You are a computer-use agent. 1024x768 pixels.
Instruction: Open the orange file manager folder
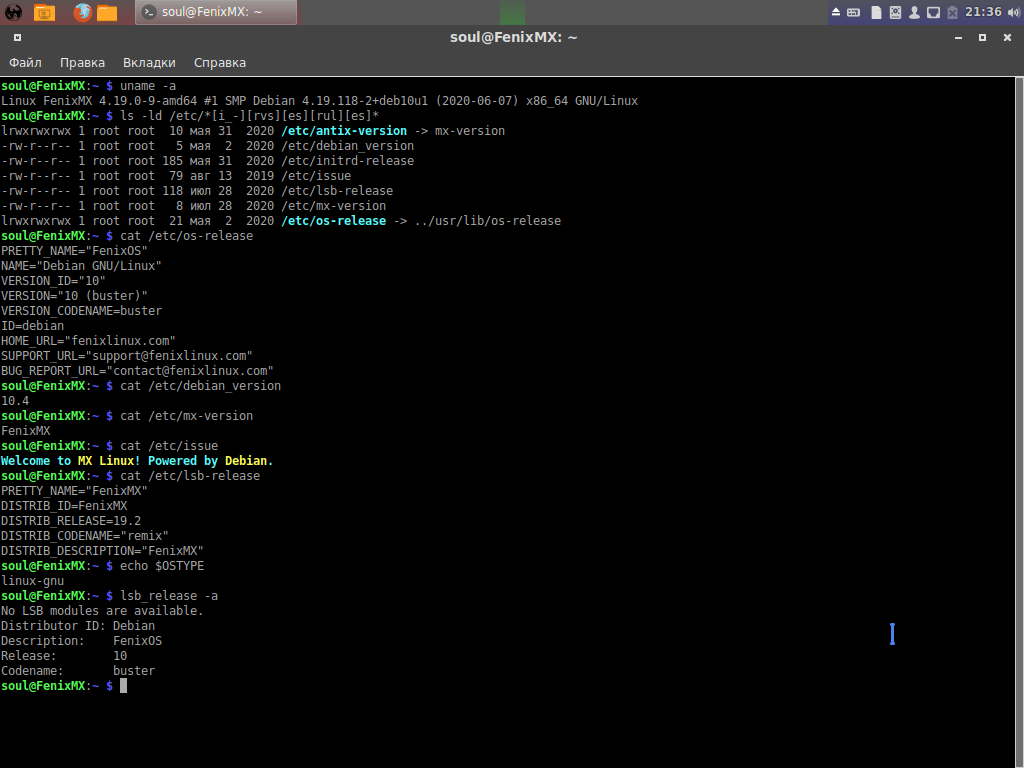(x=107, y=12)
